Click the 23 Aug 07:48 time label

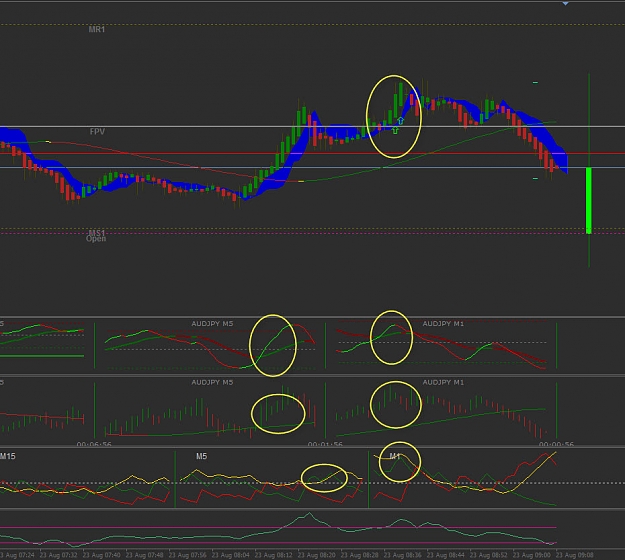[144, 554]
